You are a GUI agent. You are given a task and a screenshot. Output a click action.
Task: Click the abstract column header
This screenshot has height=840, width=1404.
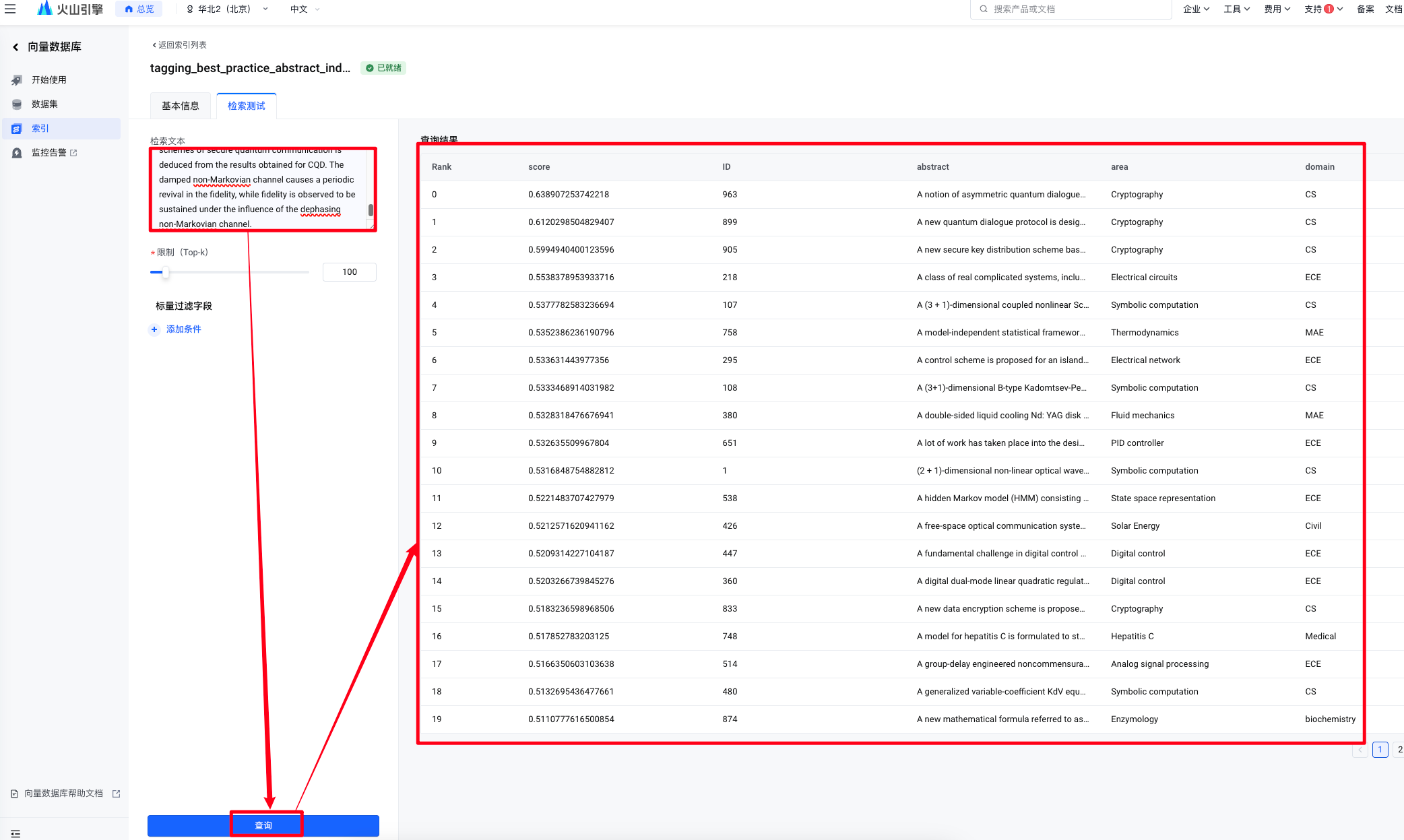pyautogui.click(x=932, y=167)
